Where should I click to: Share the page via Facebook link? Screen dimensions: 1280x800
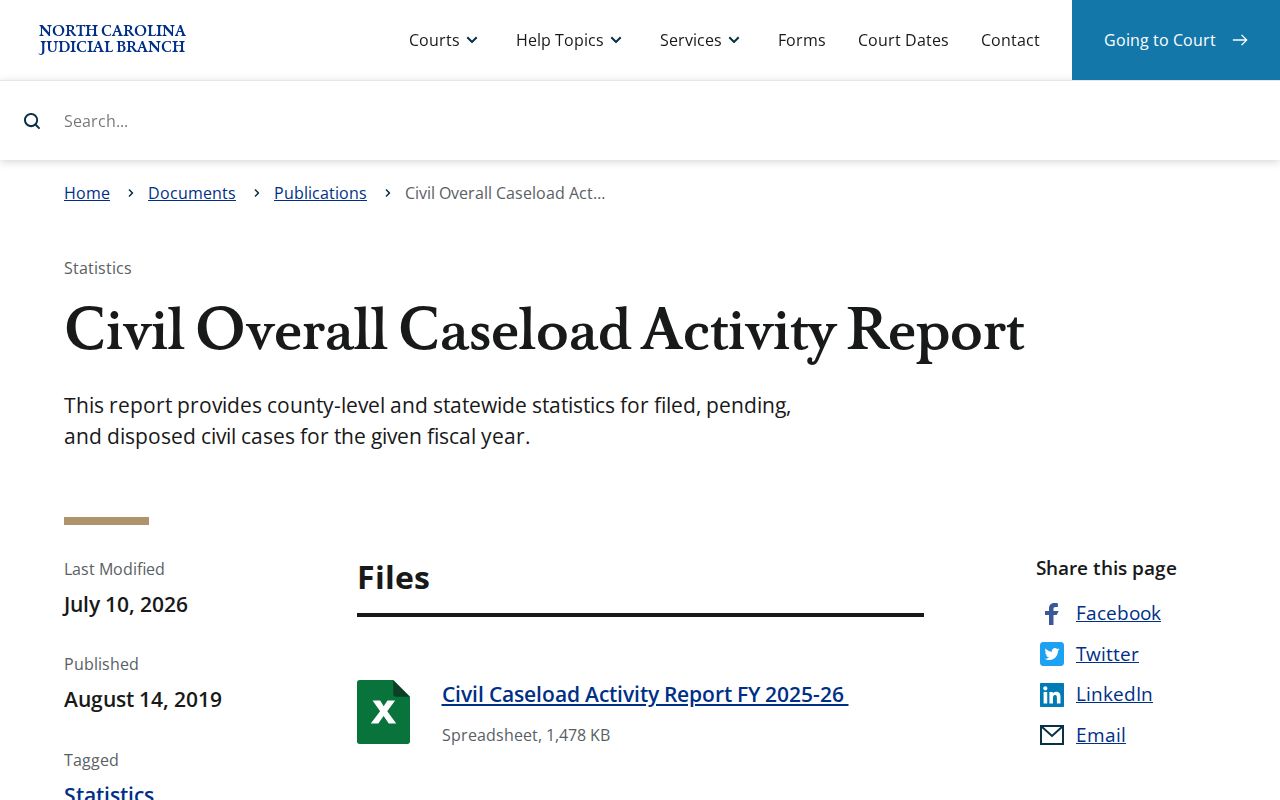(1118, 613)
